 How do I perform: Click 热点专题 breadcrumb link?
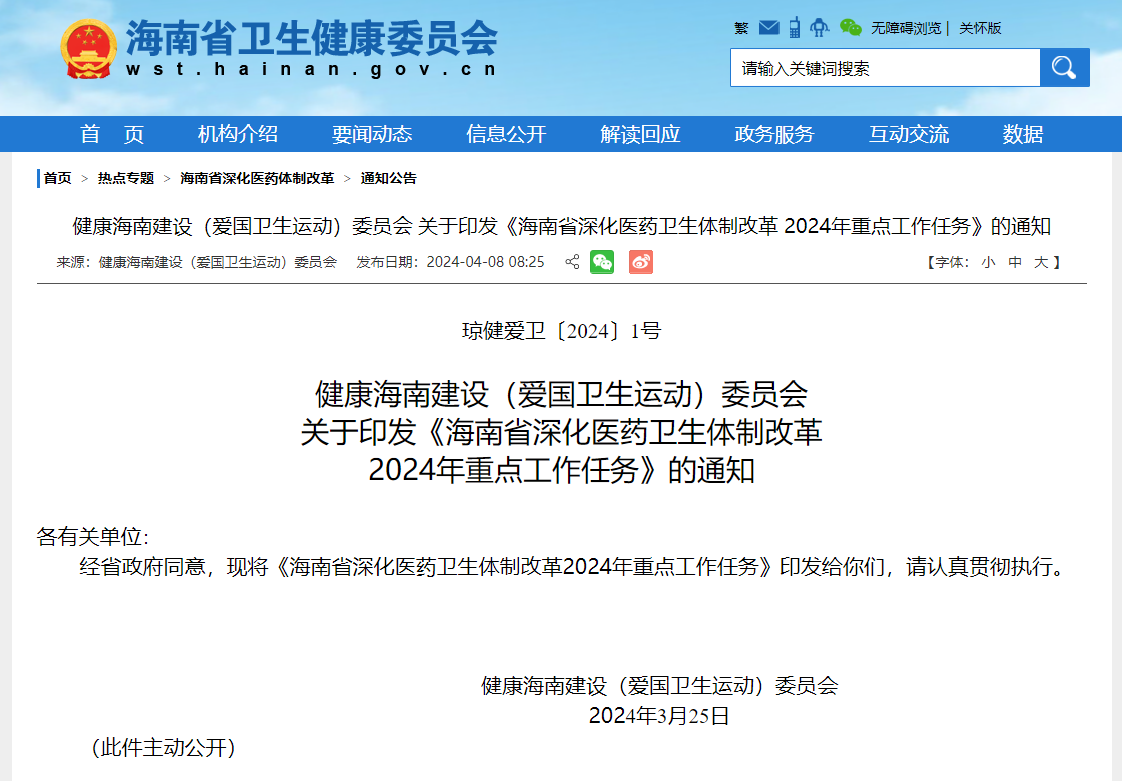126,178
